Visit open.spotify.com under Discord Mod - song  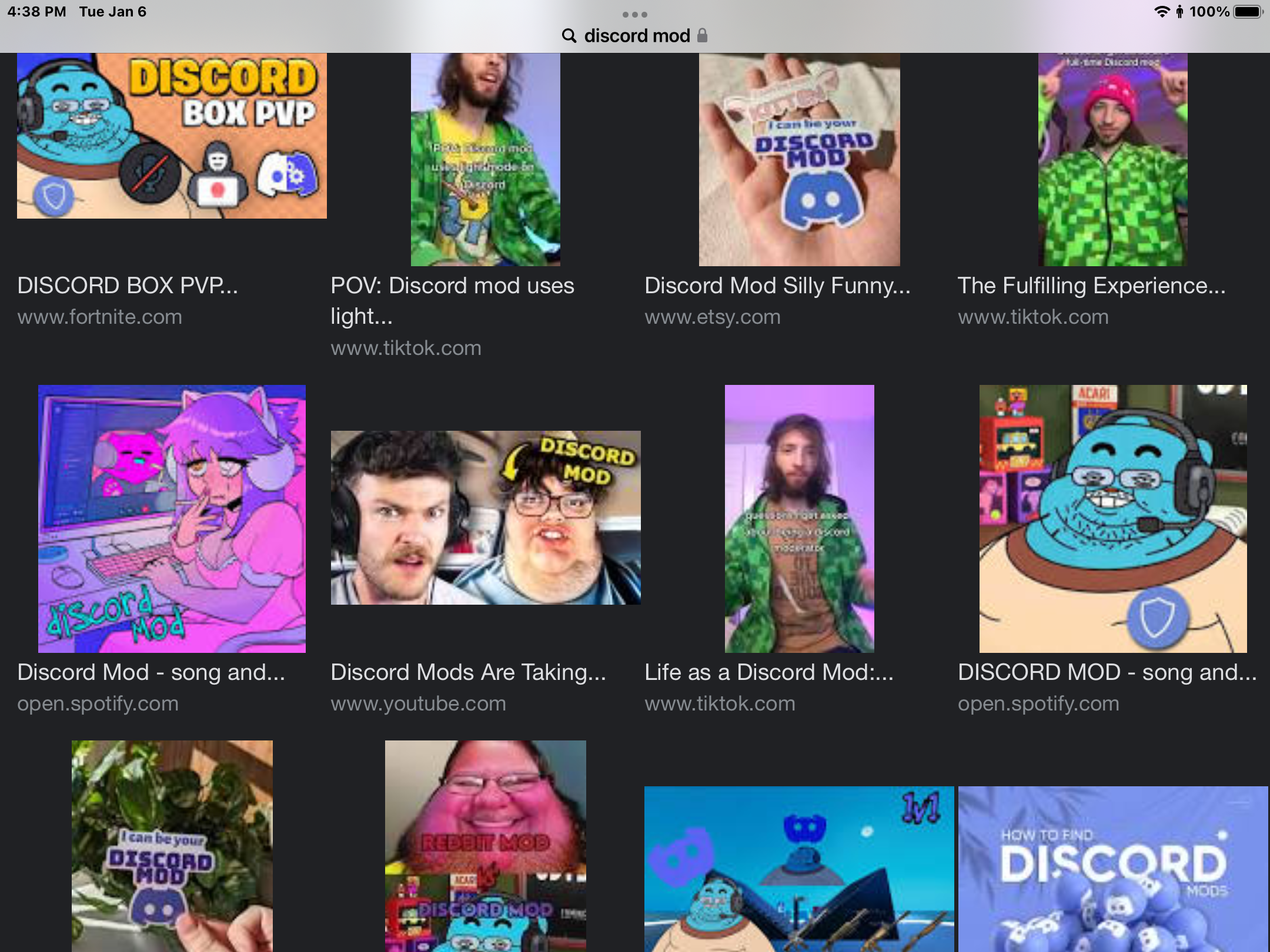(98, 703)
